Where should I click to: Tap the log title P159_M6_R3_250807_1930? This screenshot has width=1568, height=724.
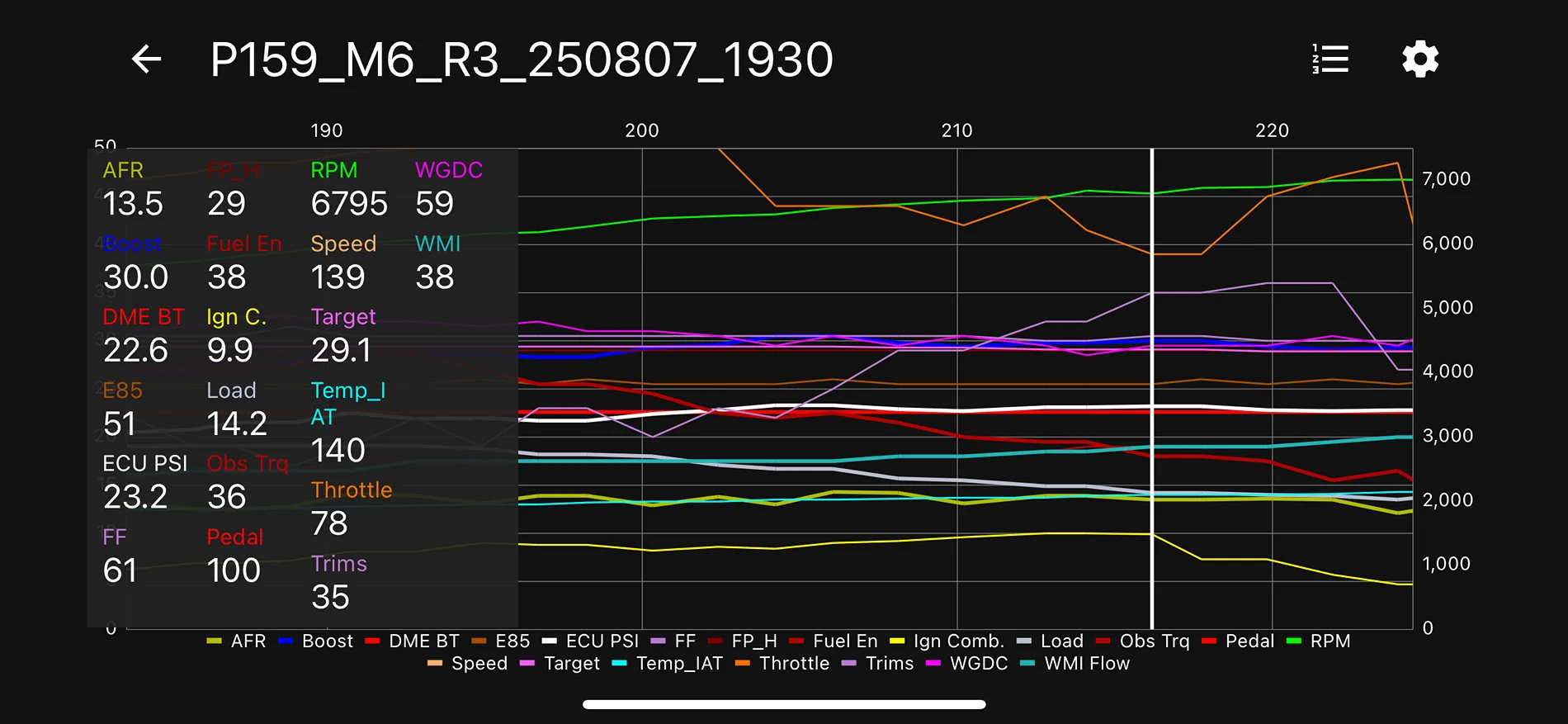(x=522, y=60)
